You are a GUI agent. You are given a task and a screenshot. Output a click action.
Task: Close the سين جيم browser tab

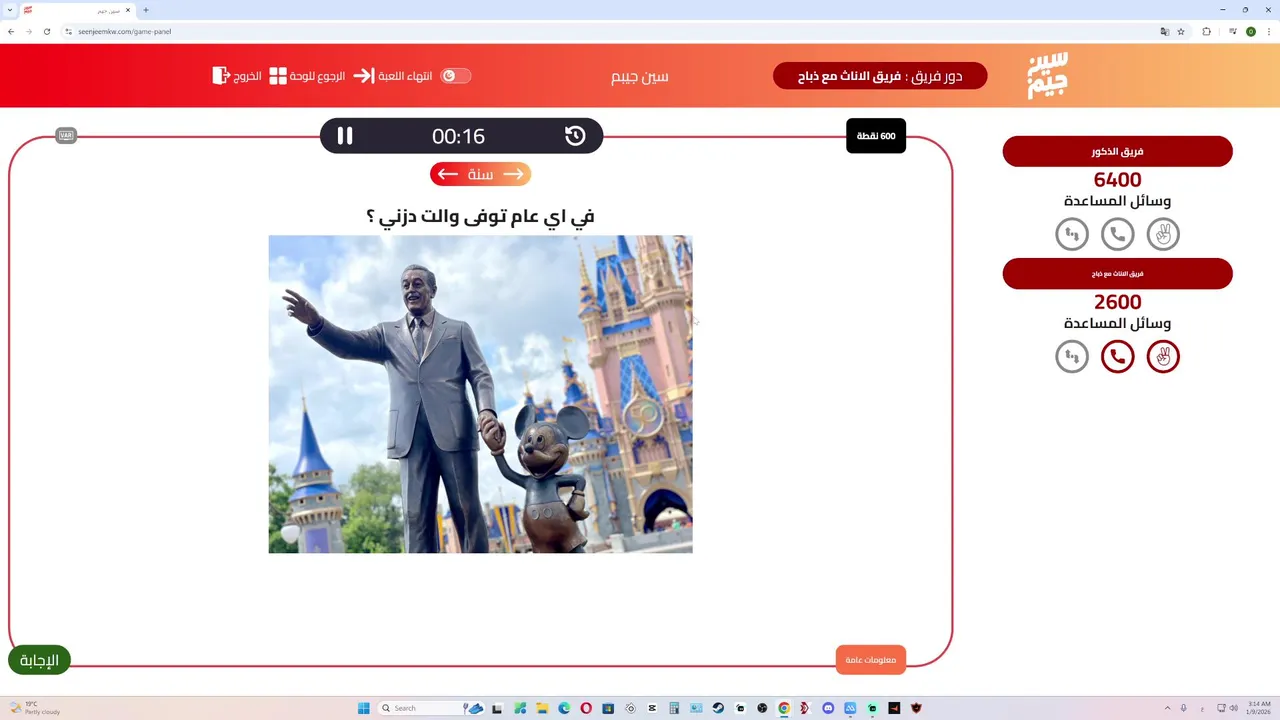(x=128, y=10)
